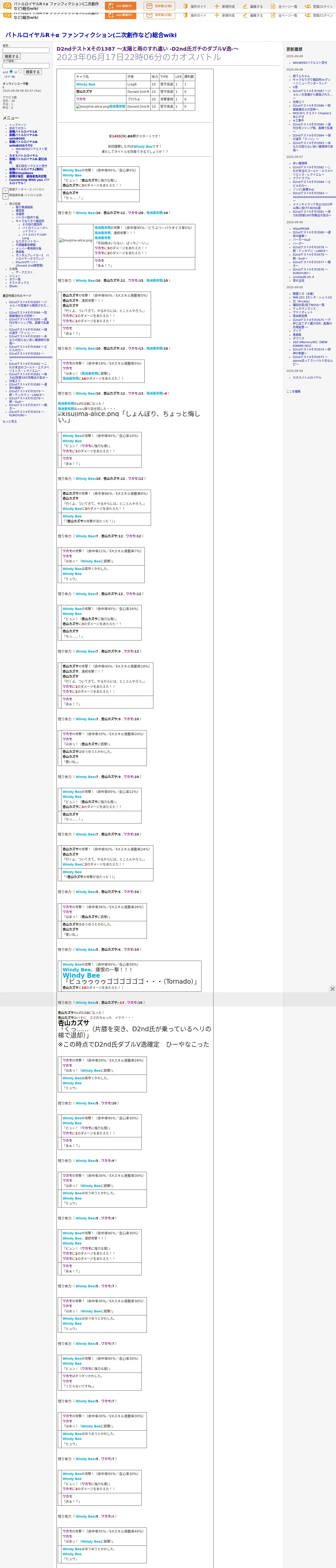
Task: Open バトロイ駄弁り板 link
Action: (27, 217)
